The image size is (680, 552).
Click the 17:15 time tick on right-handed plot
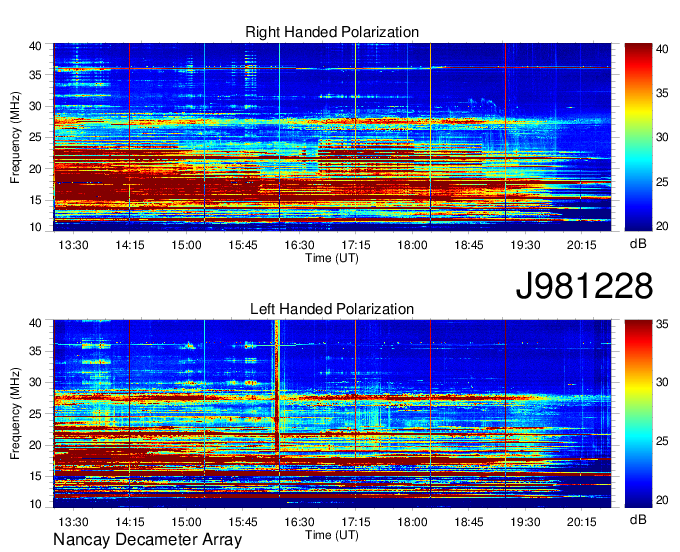356,245
